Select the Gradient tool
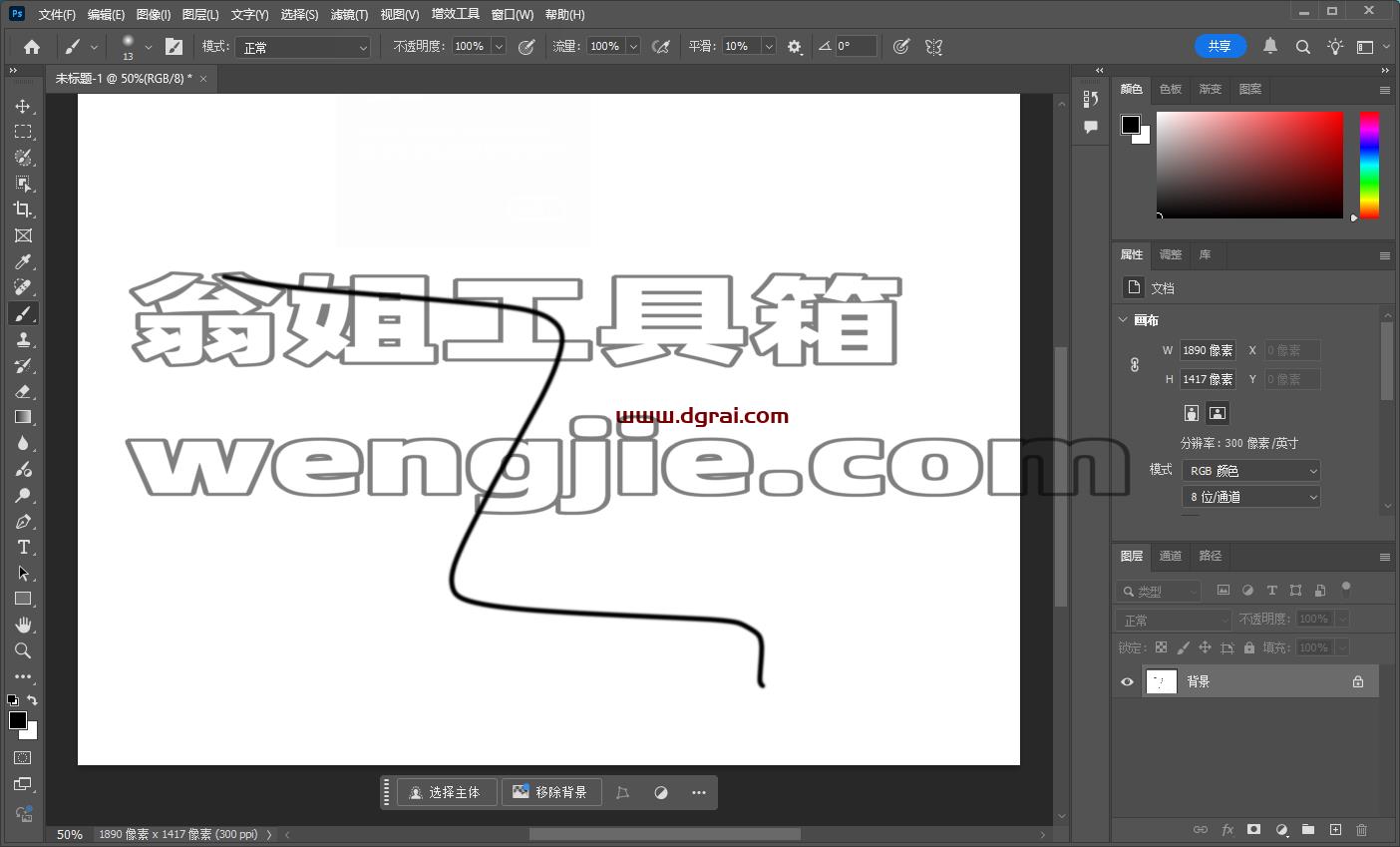Viewport: 1400px width, 847px height. [x=23, y=417]
